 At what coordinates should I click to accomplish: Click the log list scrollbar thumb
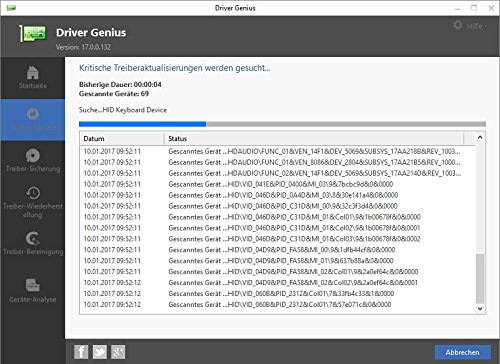point(480,279)
